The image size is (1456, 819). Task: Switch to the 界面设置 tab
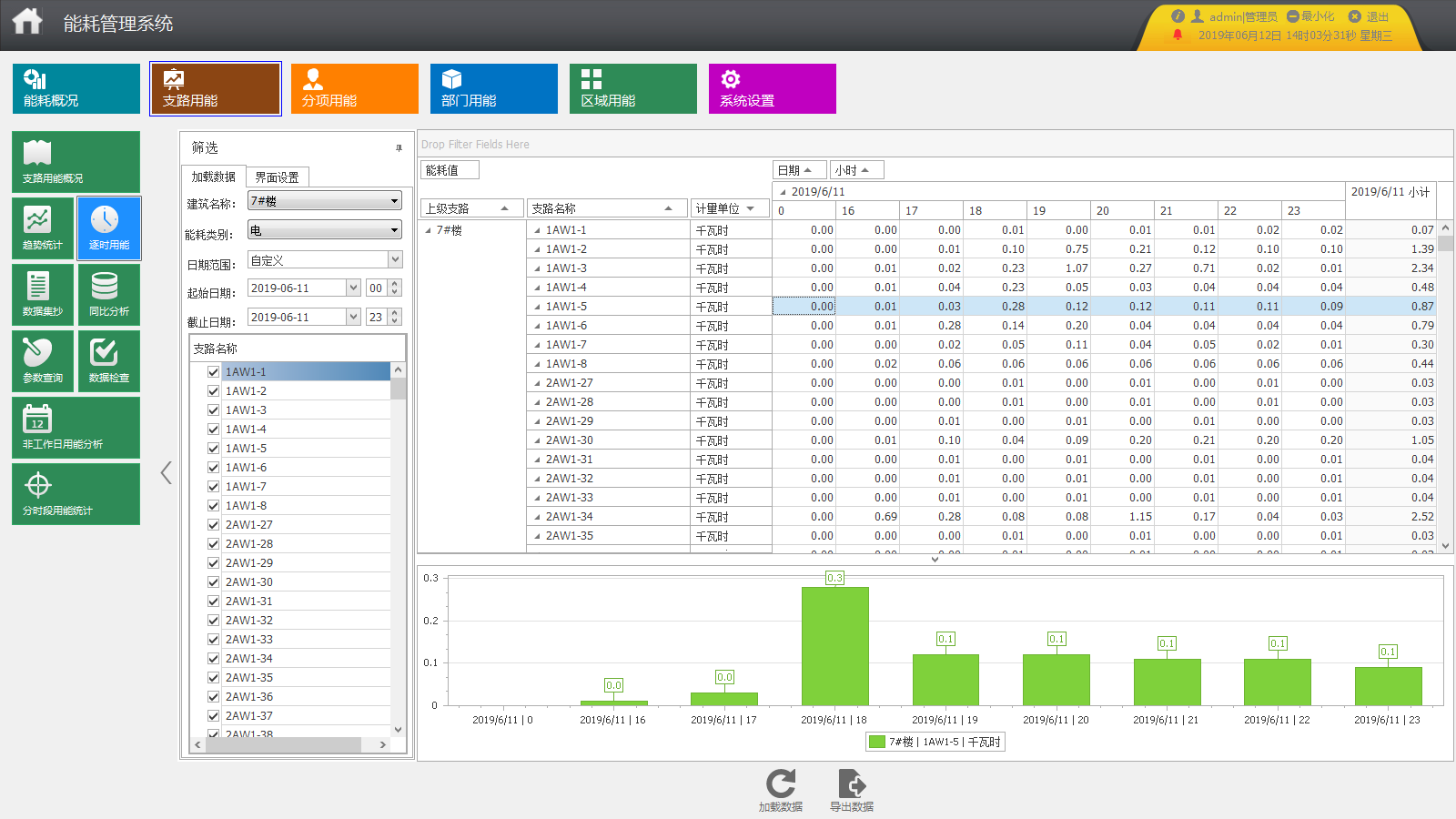point(277,177)
